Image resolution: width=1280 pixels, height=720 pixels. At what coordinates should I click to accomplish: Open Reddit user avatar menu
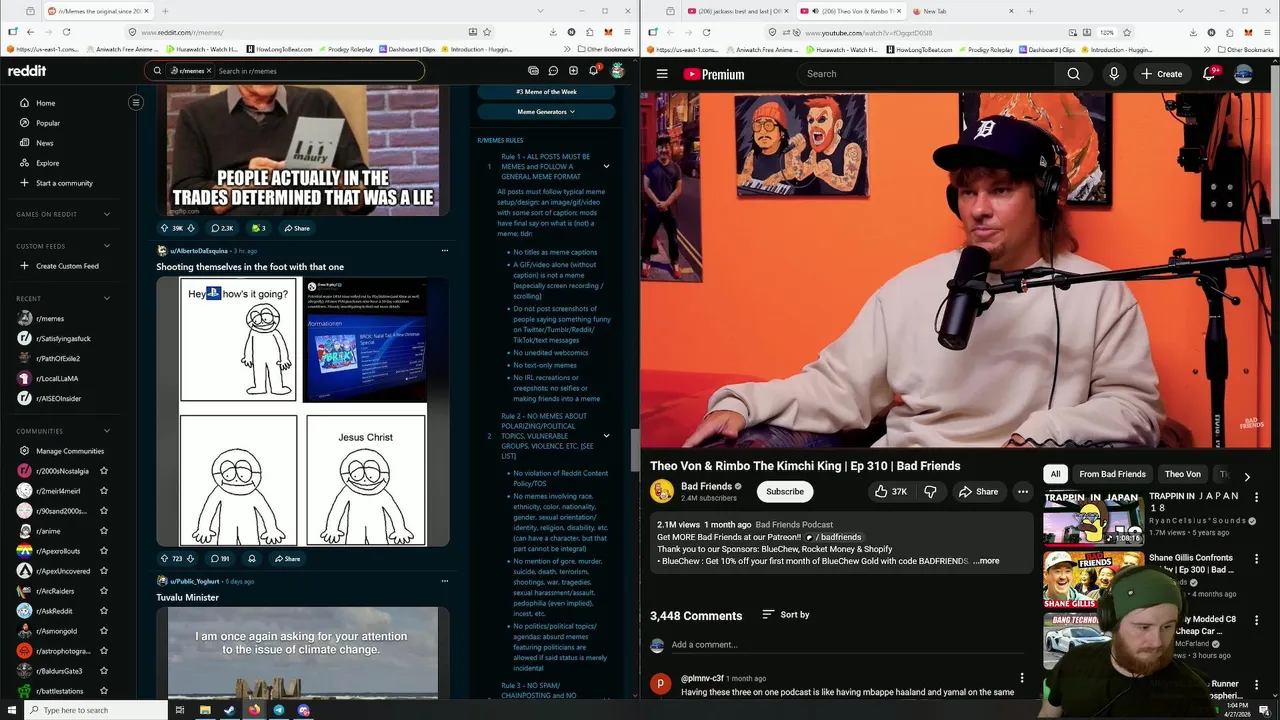tap(618, 71)
